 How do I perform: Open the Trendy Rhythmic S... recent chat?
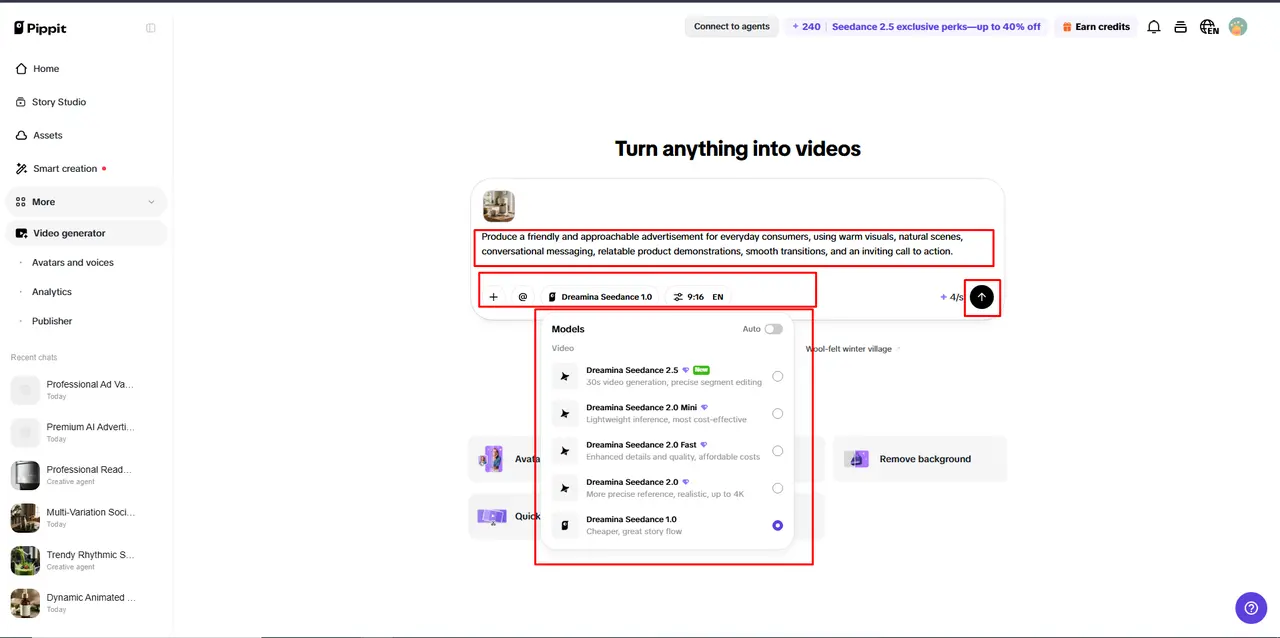point(86,560)
